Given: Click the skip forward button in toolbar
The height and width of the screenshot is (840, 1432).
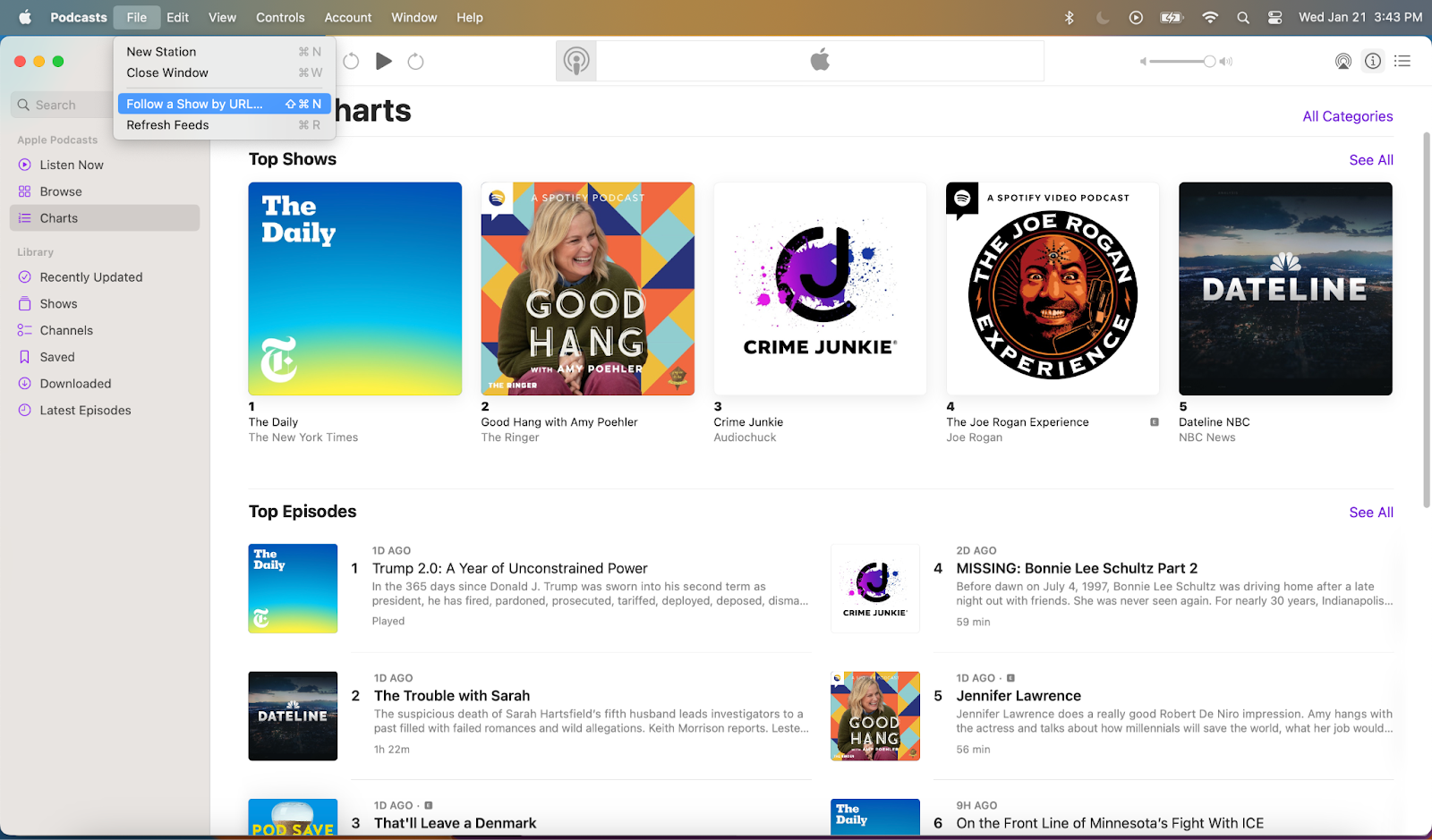Looking at the screenshot, I should tap(415, 61).
